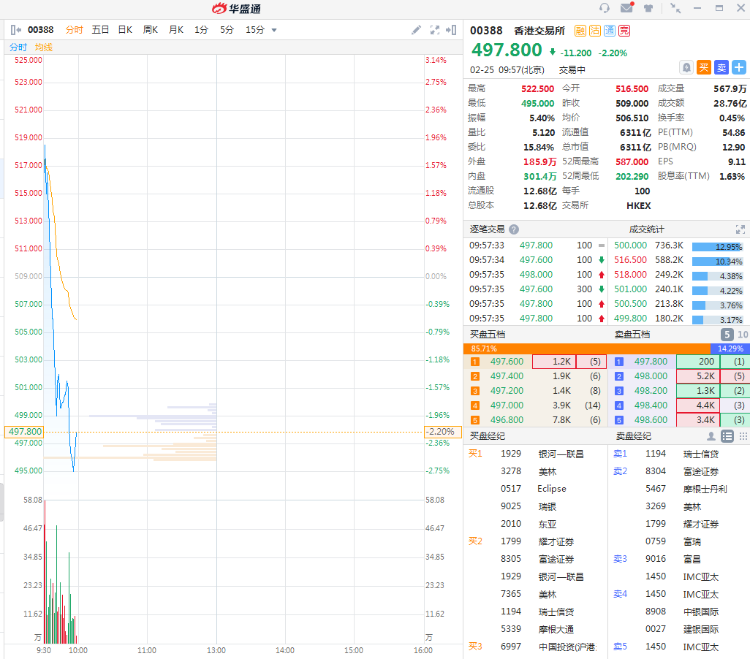
Task: Add stock to watchlist with plus icon
Action: tap(739, 68)
